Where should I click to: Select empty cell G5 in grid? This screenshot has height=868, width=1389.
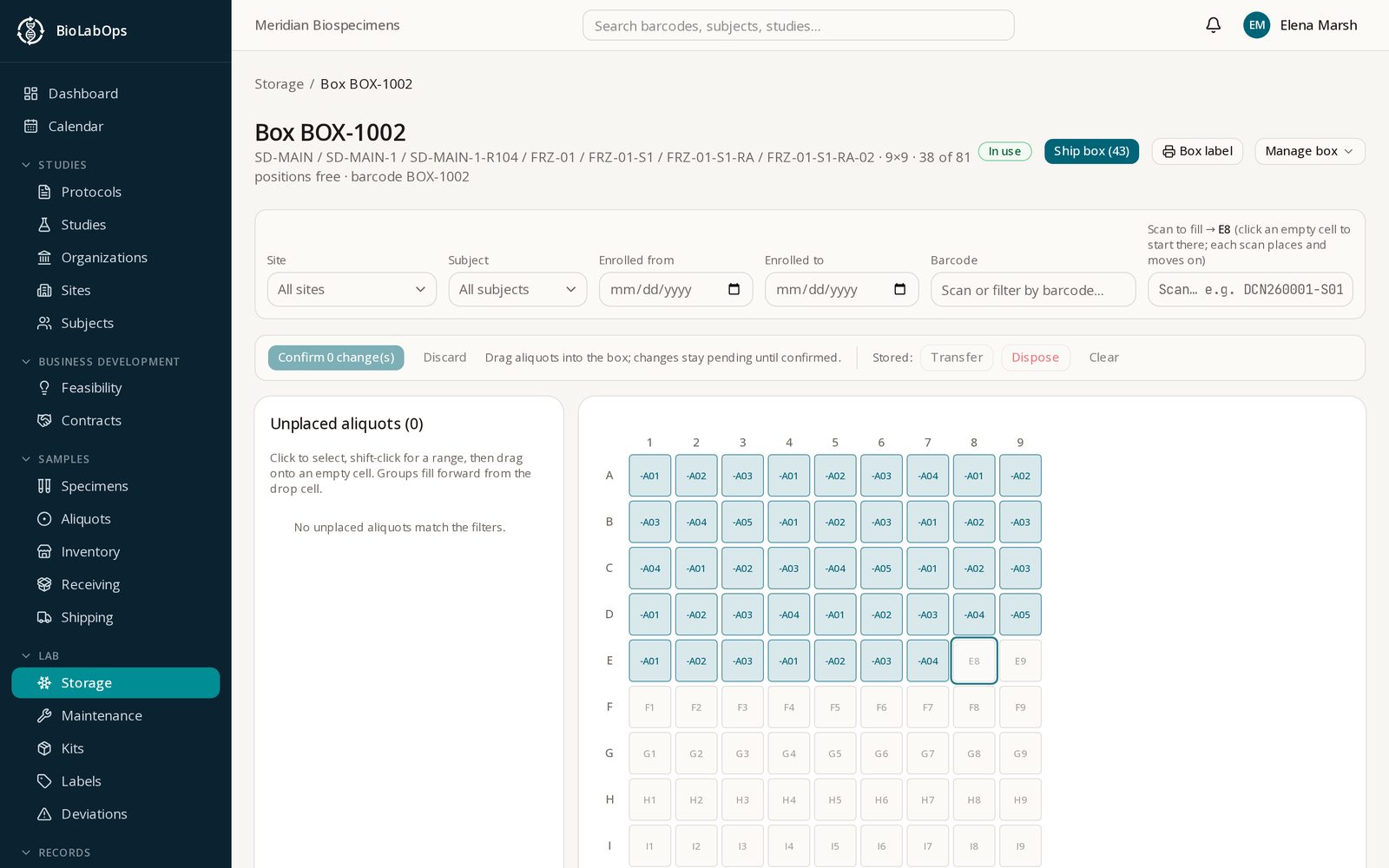tap(835, 753)
